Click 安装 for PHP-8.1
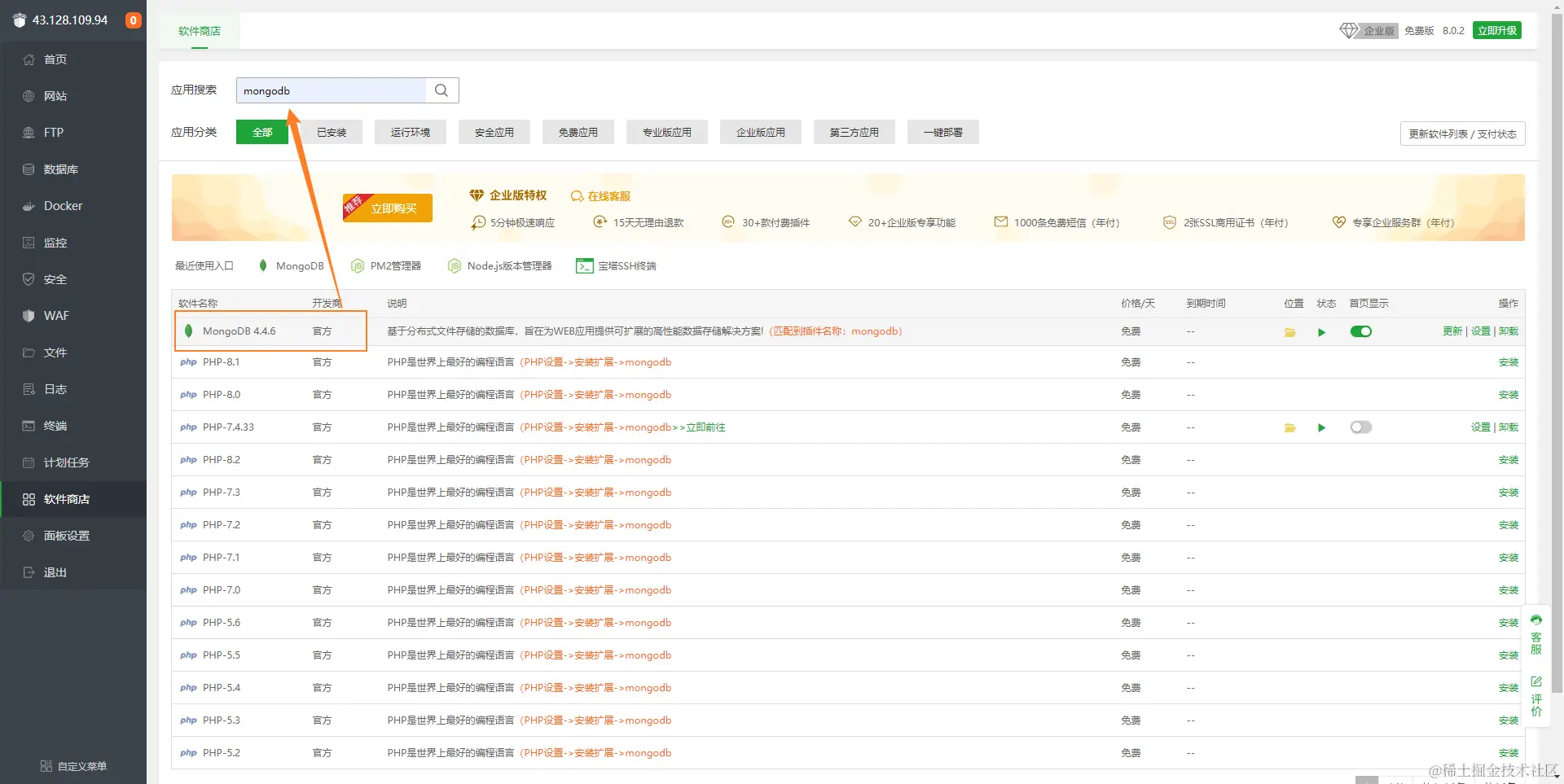Viewport: 1564px width, 784px height. pyautogui.click(x=1509, y=362)
